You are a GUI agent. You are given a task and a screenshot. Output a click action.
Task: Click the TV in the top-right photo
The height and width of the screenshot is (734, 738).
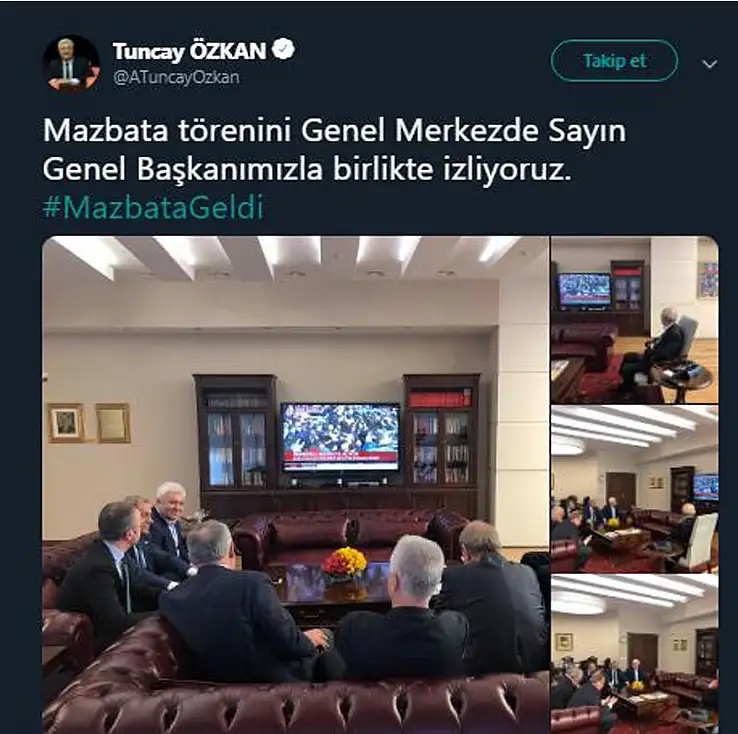click(x=584, y=291)
